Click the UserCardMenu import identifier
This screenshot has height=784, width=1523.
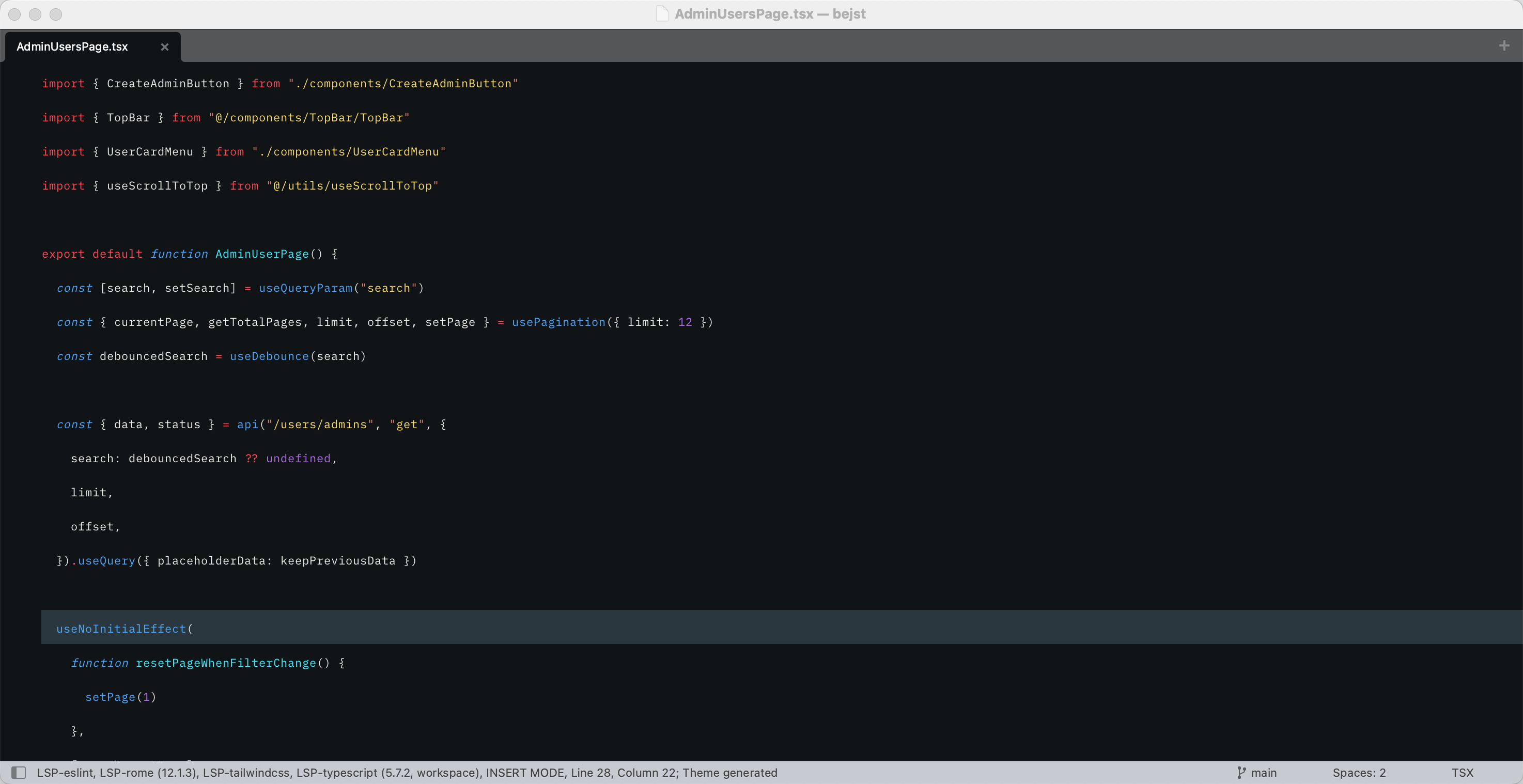click(150, 152)
